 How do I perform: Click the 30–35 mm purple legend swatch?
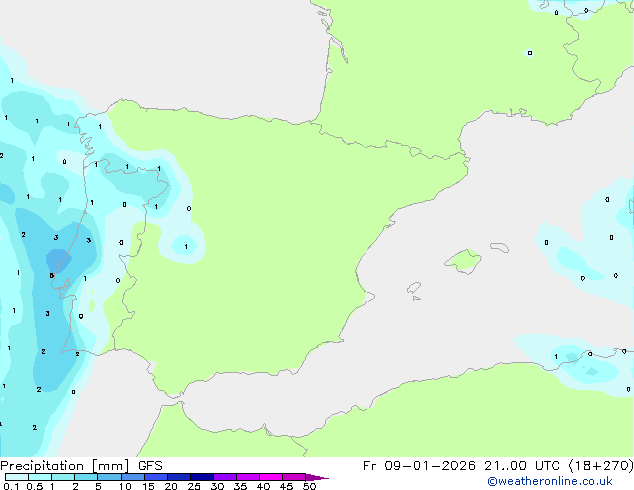click(225, 477)
